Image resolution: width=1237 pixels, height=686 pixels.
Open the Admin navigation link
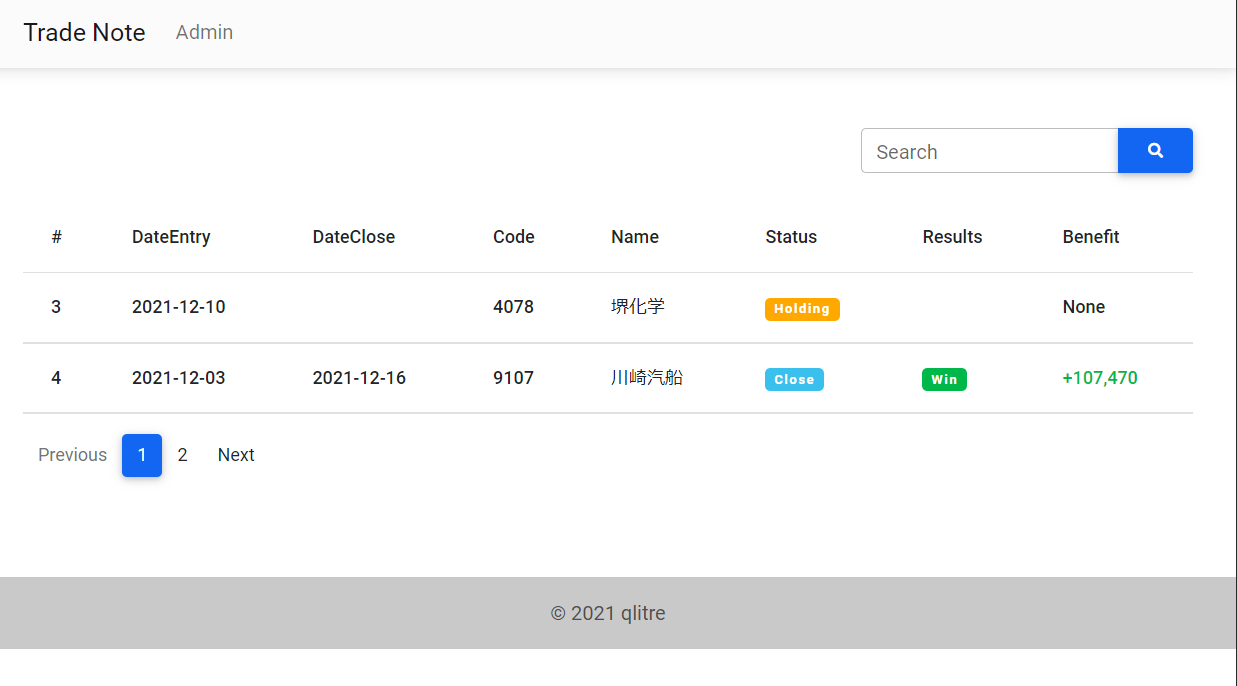(204, 33)
